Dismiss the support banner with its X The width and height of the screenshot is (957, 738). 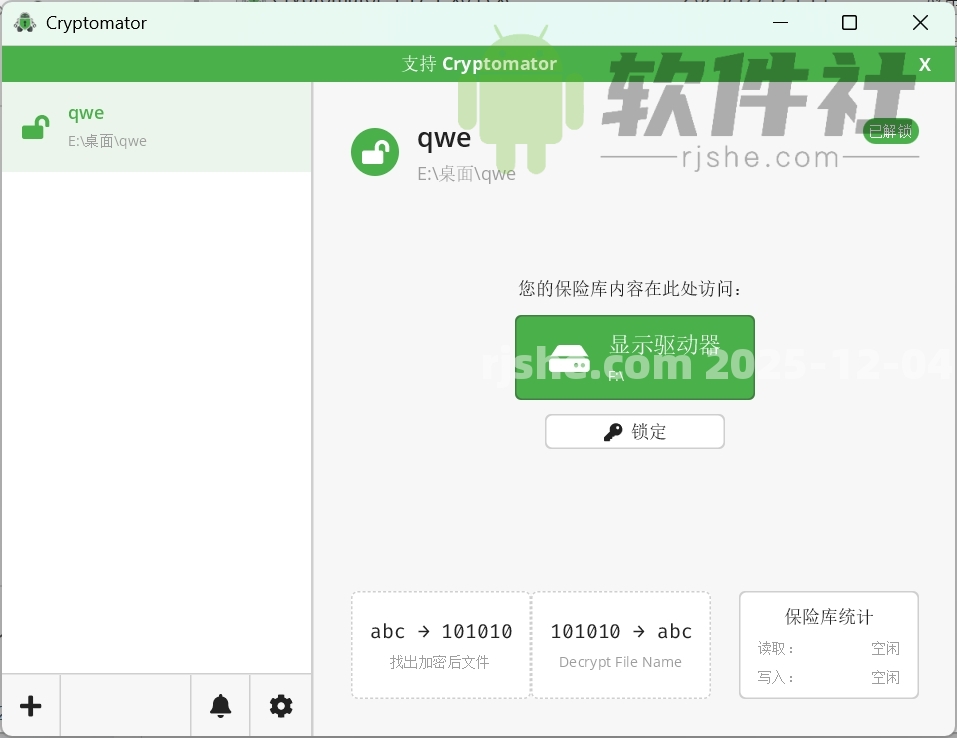click(x=924, y=63)
